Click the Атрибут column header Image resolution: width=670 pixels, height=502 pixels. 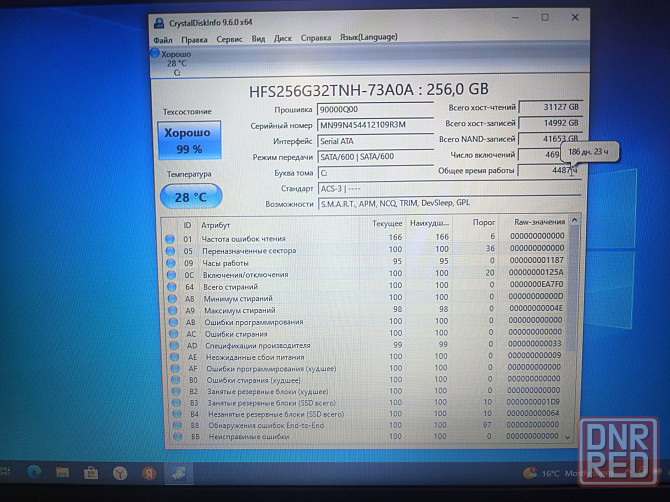click(216, 225)
